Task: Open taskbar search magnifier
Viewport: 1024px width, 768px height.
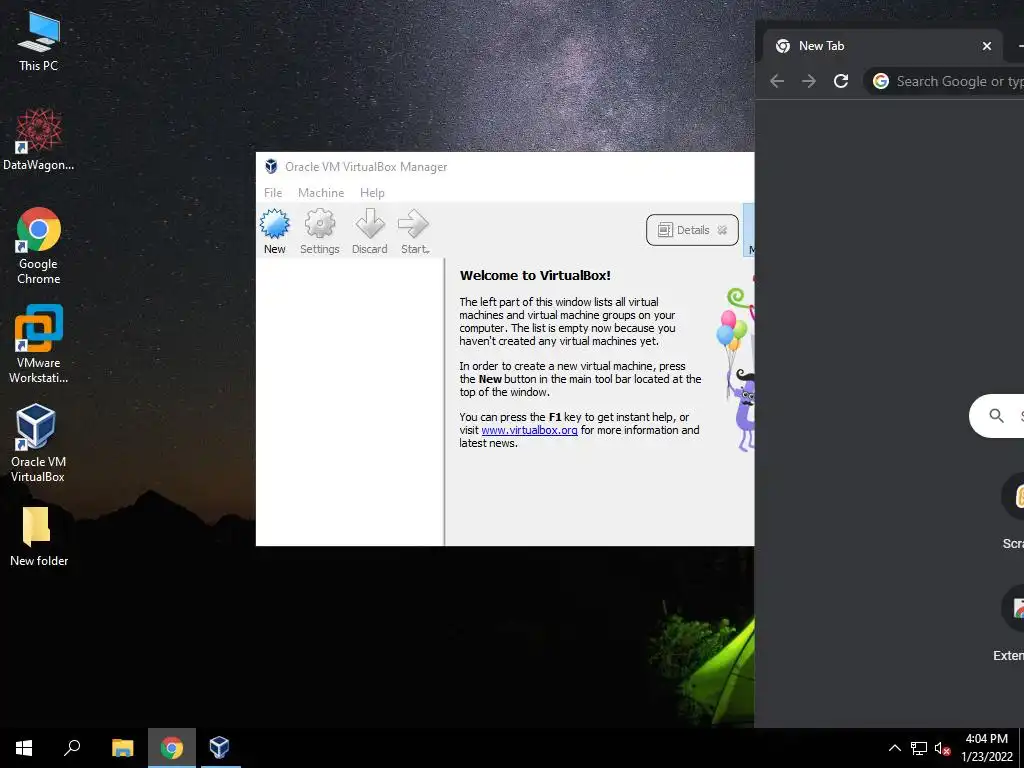Action: coord(72,748)
